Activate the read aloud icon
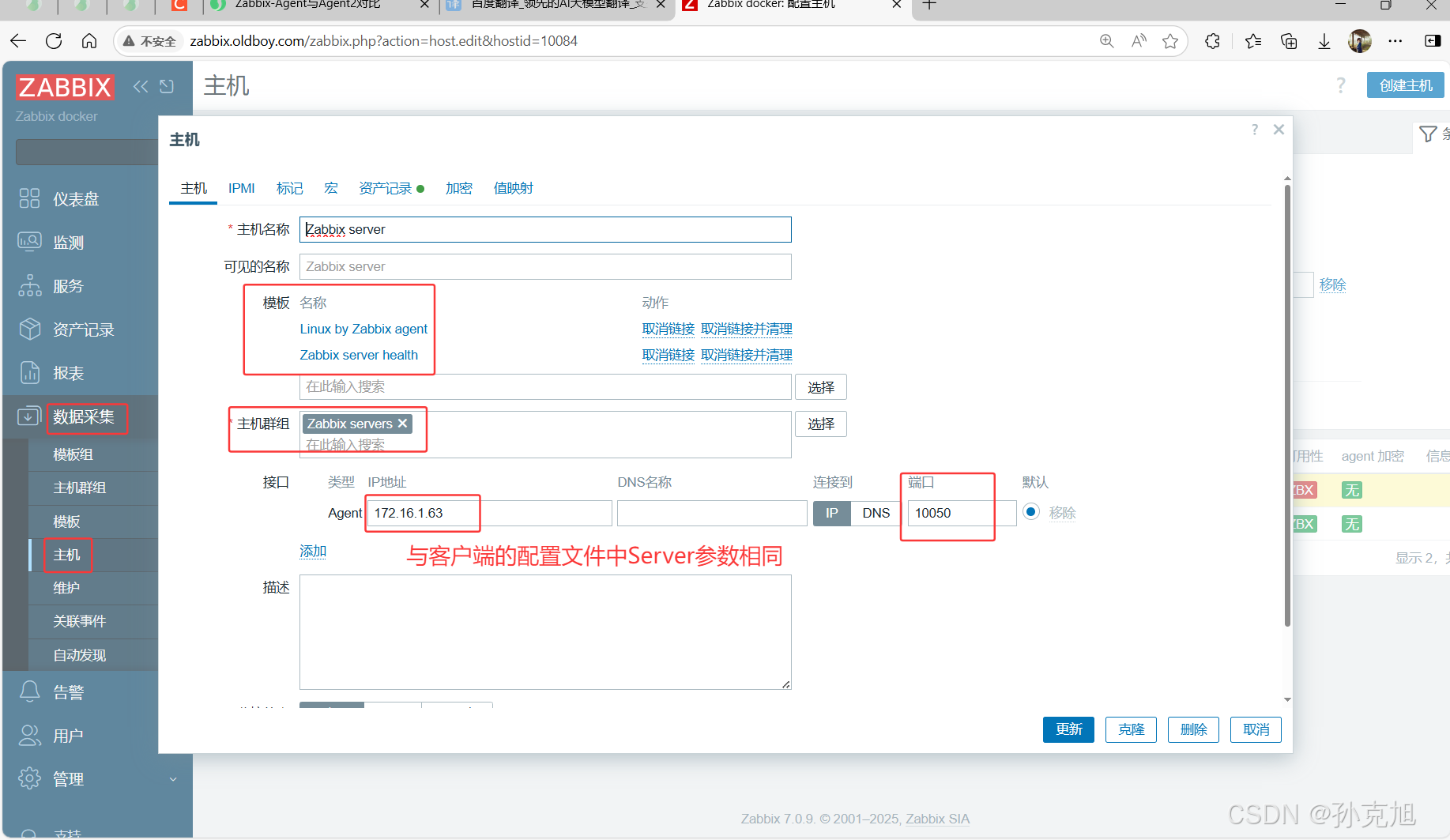Screen dimensions: 1450x840 pos(1139,41)
